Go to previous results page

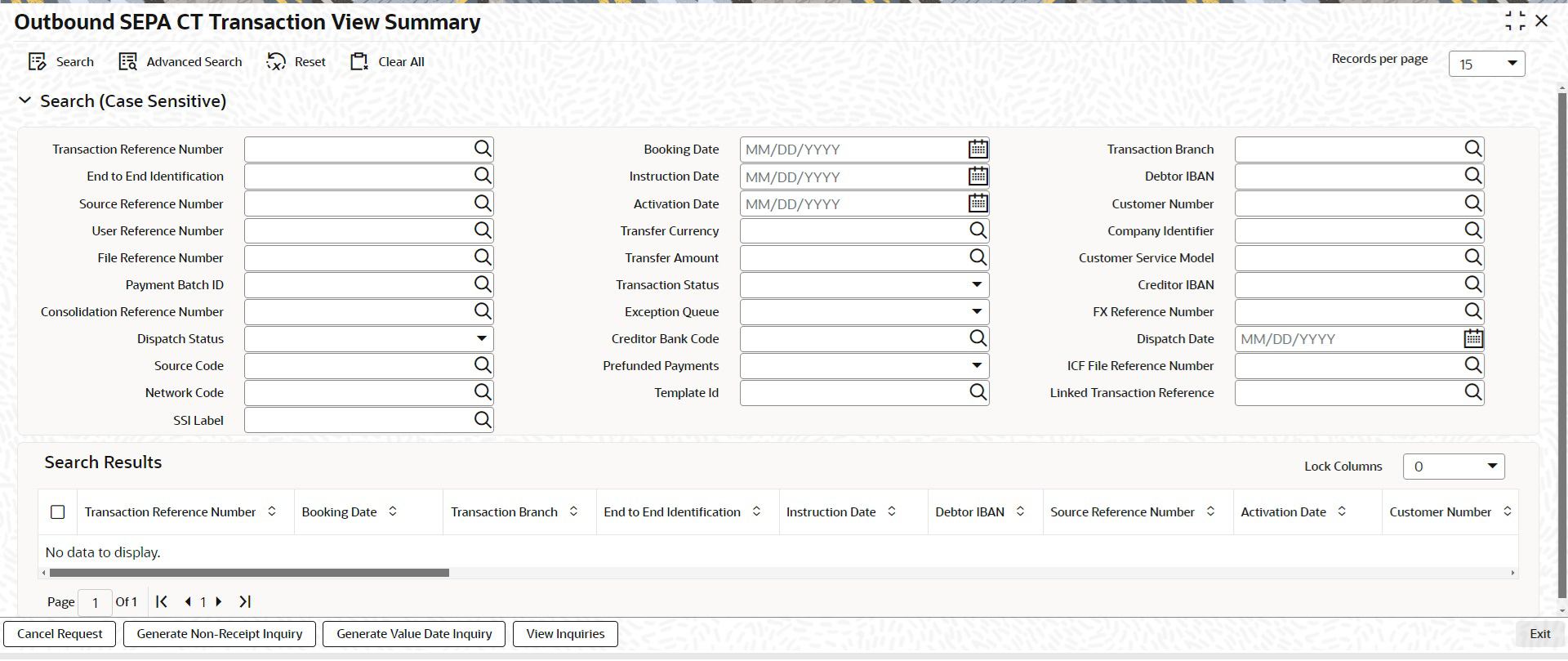coord(188,602)
